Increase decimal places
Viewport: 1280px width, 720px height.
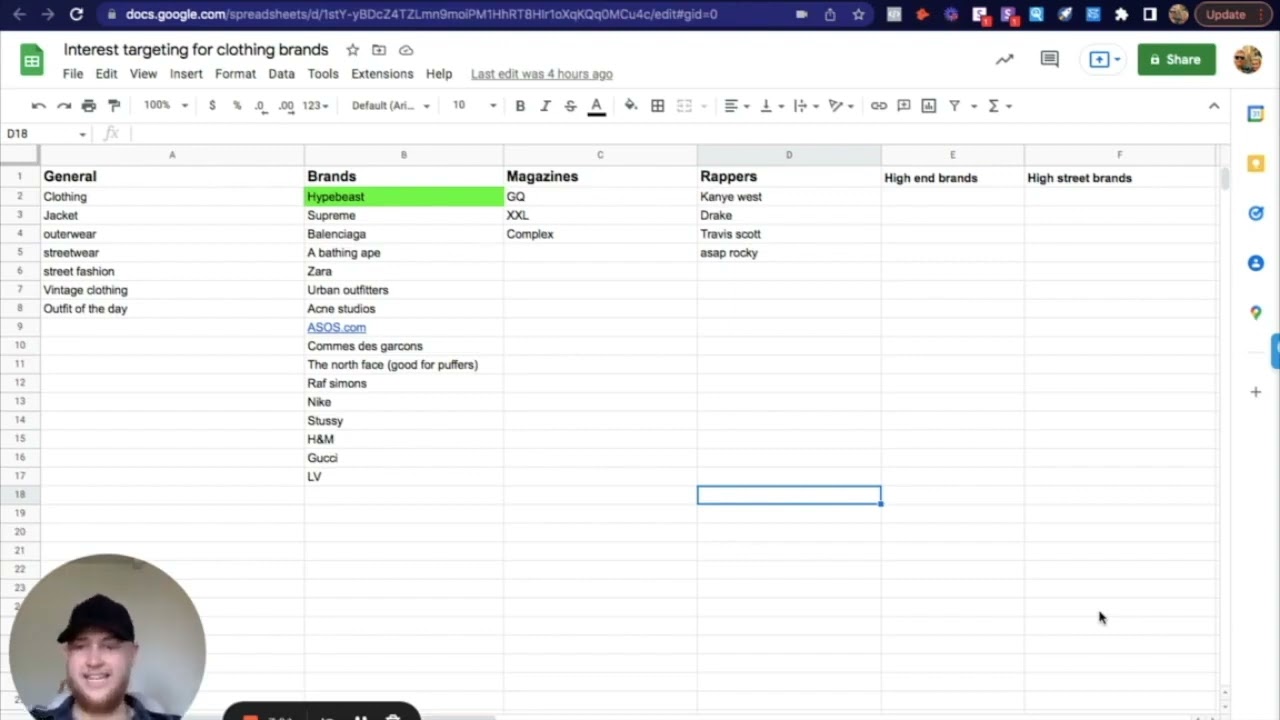tap(286, 106)
